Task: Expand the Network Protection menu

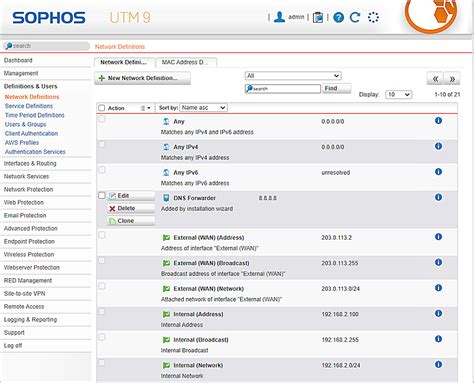Action: coord(28,189)
